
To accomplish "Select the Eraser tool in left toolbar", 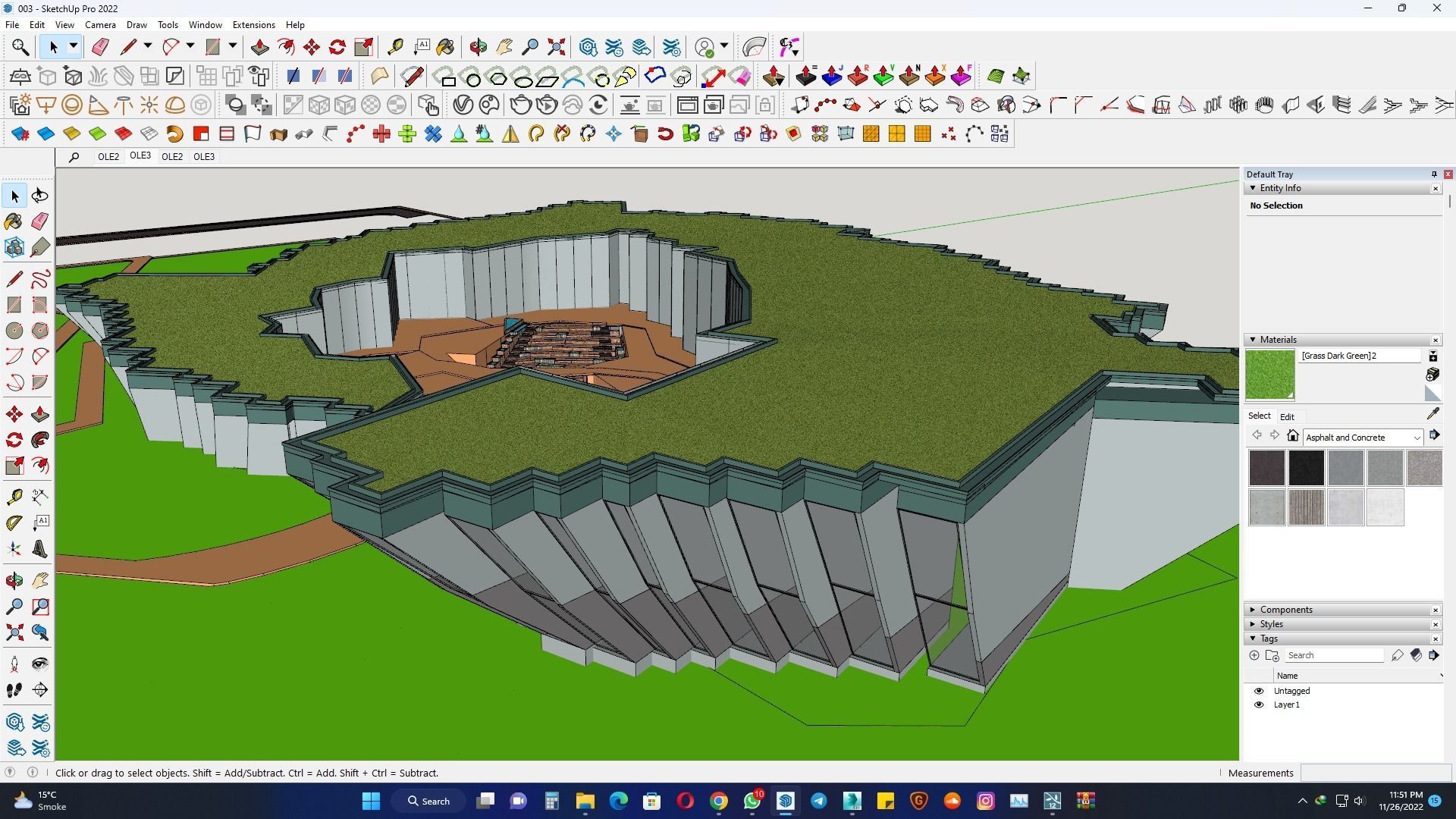I will click(x=40, y=221).
